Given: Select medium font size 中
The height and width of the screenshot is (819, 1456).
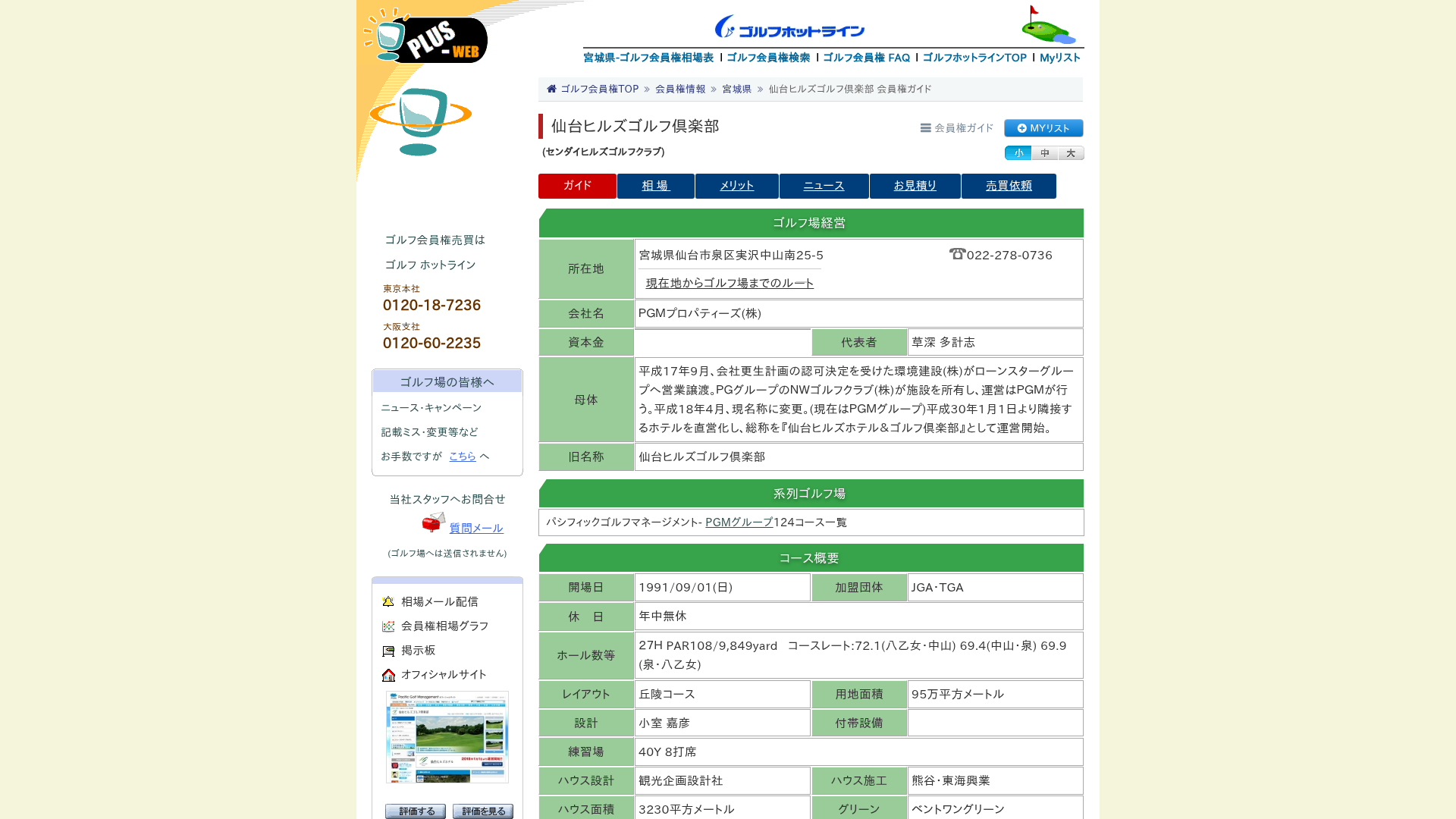Looking at the screenshot, I should [1044, 153].
